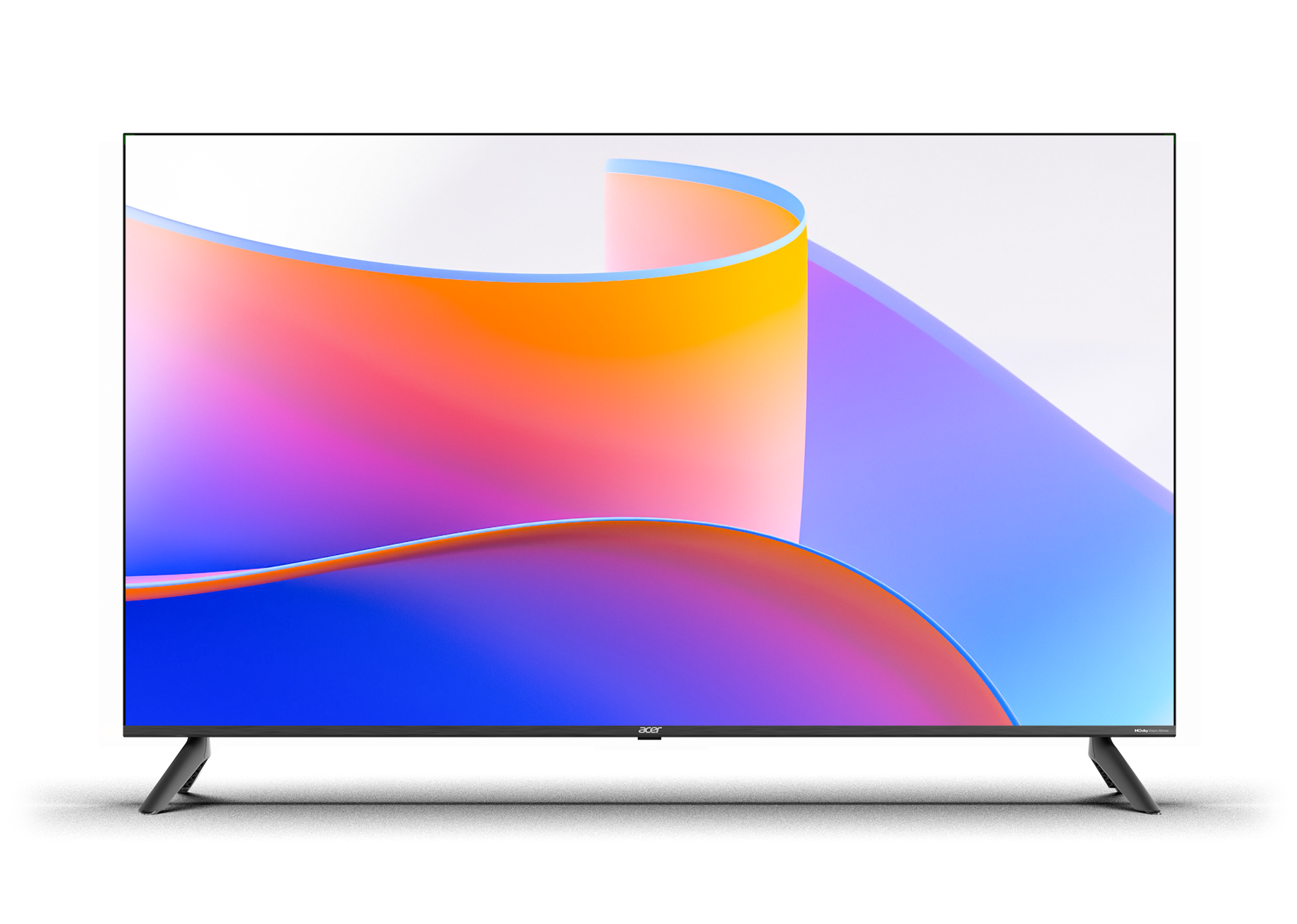The width and height of the screenshot is (1297, 924).
Task: Click the right TV stand leg
Action: pos(1123,776)
